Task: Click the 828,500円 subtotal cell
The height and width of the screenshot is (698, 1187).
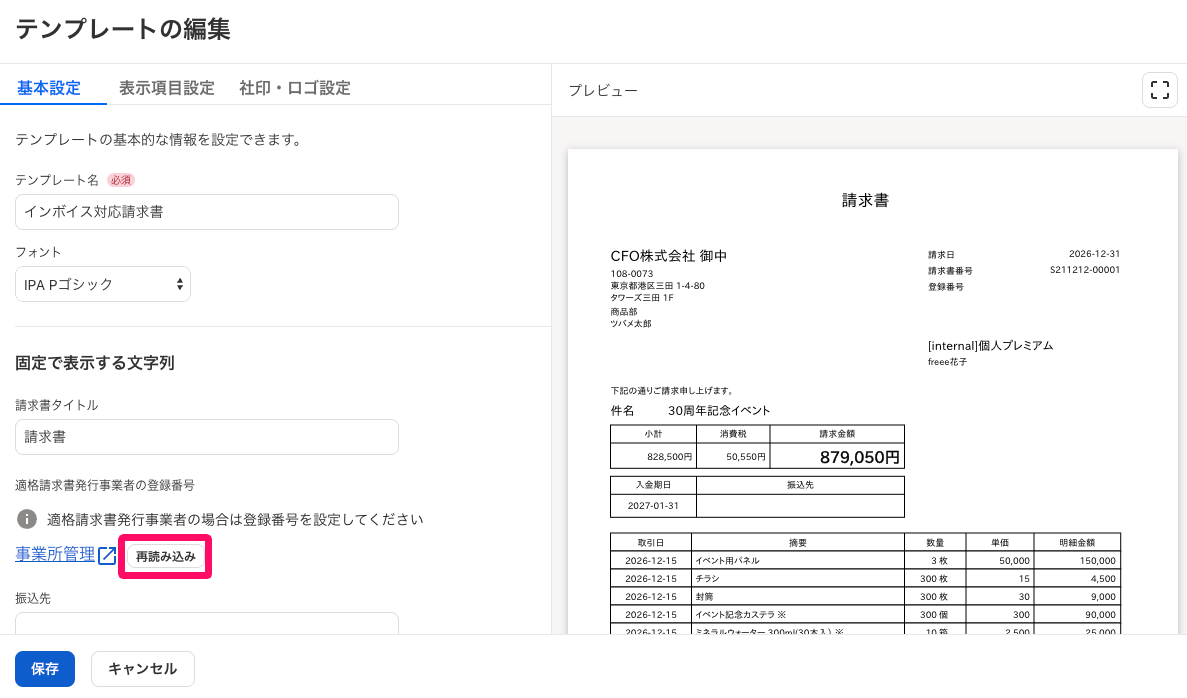Action: [x=653, y=457]
